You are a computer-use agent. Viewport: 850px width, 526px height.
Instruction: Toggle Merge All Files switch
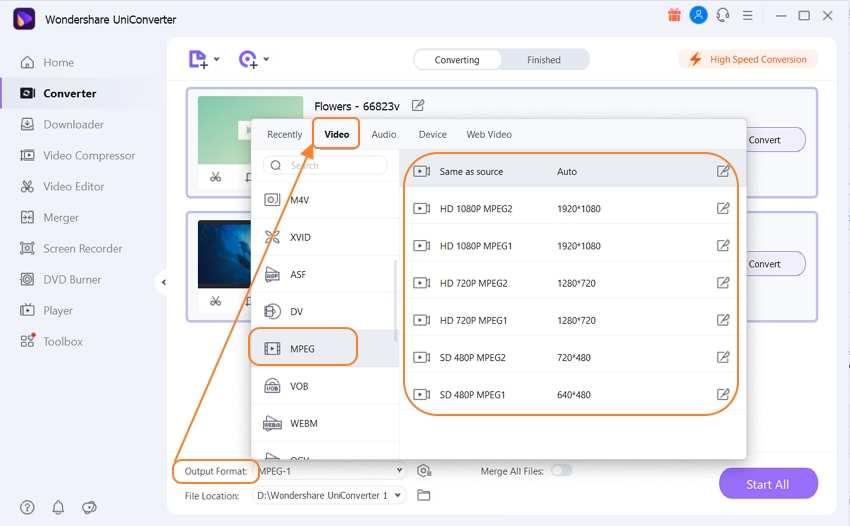pyautogui.click(x=562, y=470)
